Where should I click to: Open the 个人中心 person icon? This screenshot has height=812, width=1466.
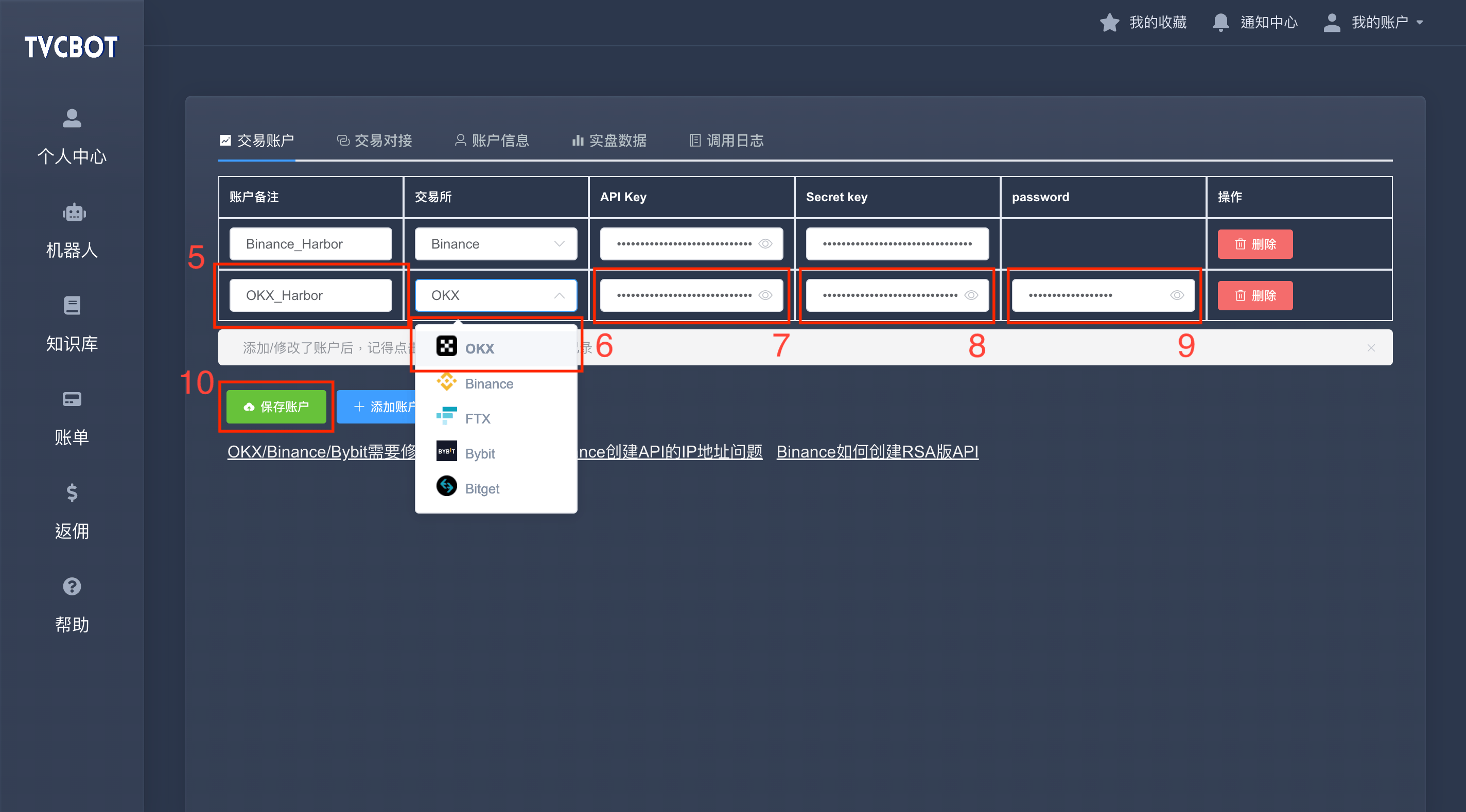tap(72, 118)
